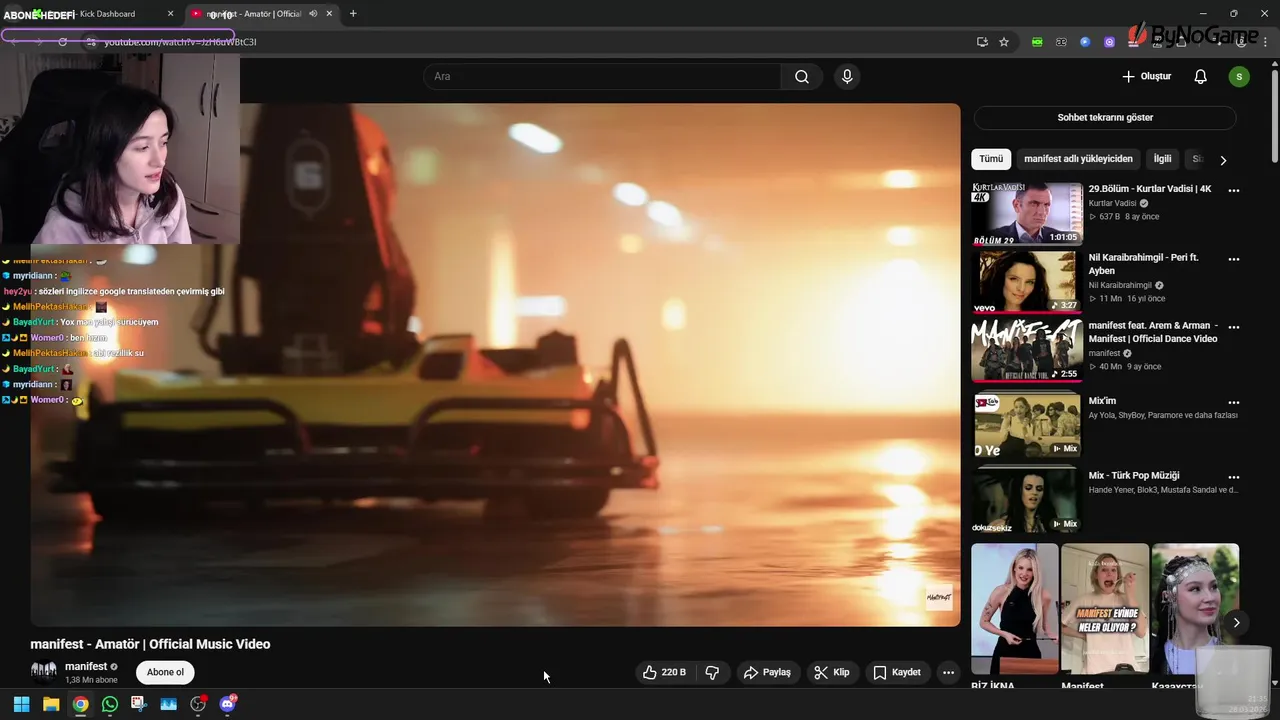Image resolution: width=1280 pixels, height=720 pixels.
Task: Click the video title 29.Bölüm - Kurtlar Vadisi | 4K
Action: (x=1150, y=189)
